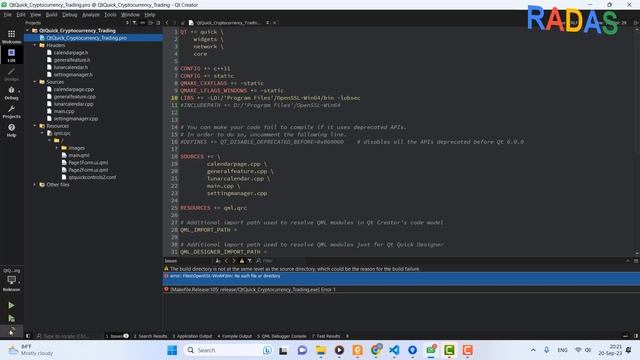
Task: Collapse the qml.qrc resource node
Action: pos(42,133)
